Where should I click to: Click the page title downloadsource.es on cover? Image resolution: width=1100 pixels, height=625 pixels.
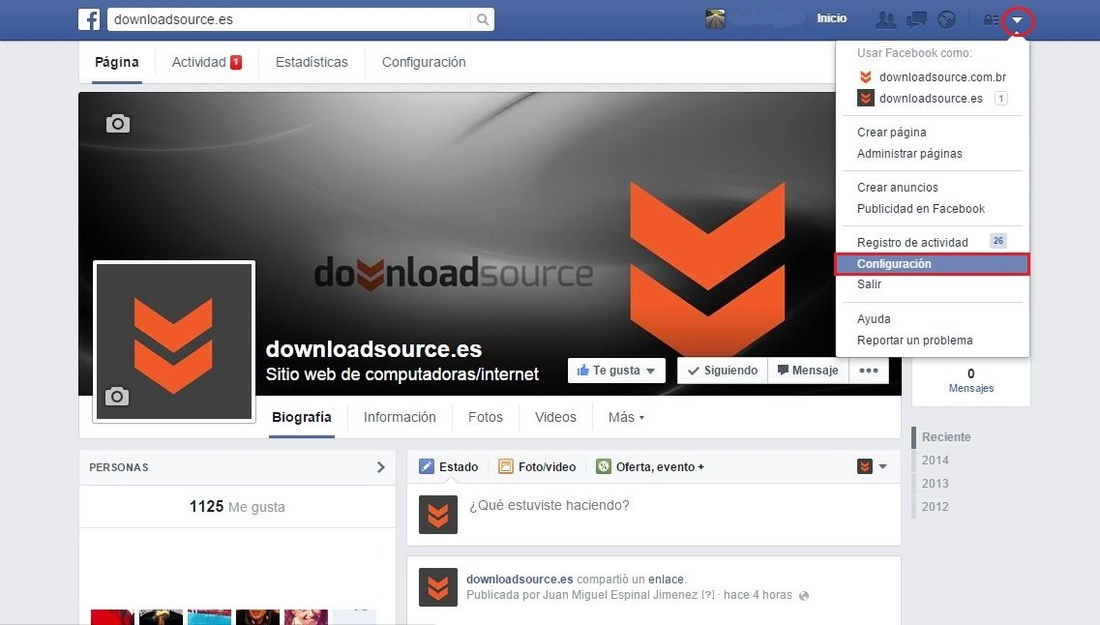click(x=374, y=349)
